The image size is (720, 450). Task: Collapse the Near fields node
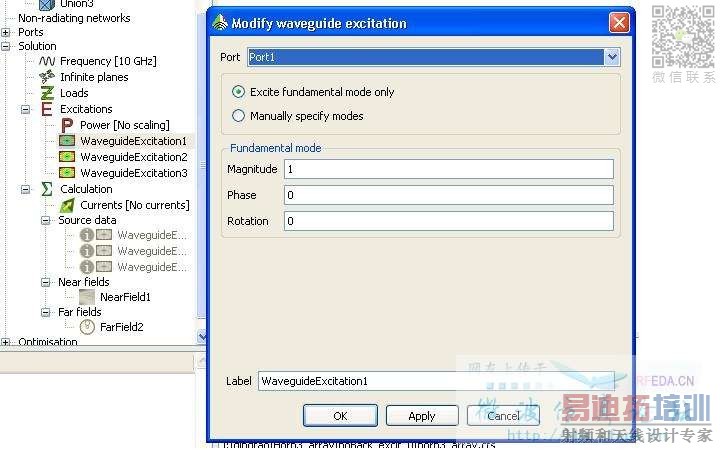pos(45,282)
